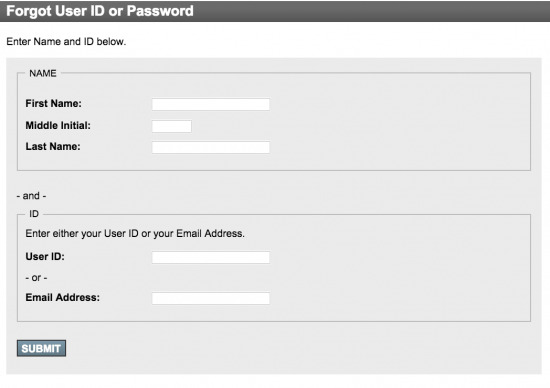Focus the Middle Initial text box
Screen dimensions: 550x388
tap(172, 126)
